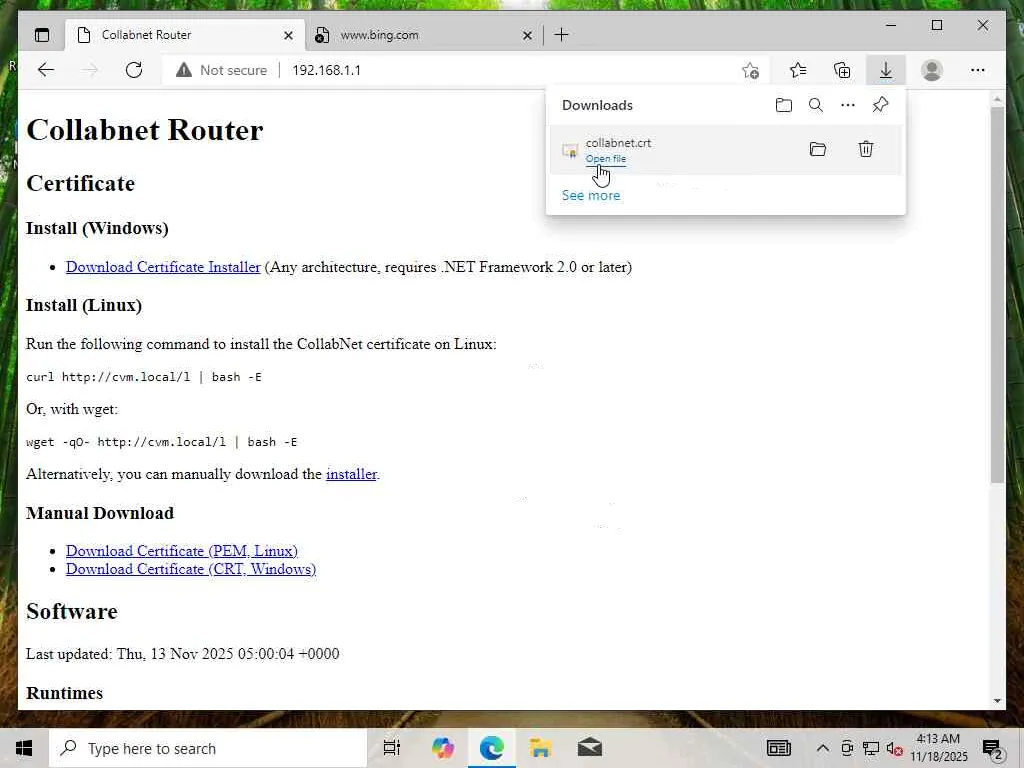Open Collections panel
The width and height of the screenshot is (1024, 768).
point(842,70)
